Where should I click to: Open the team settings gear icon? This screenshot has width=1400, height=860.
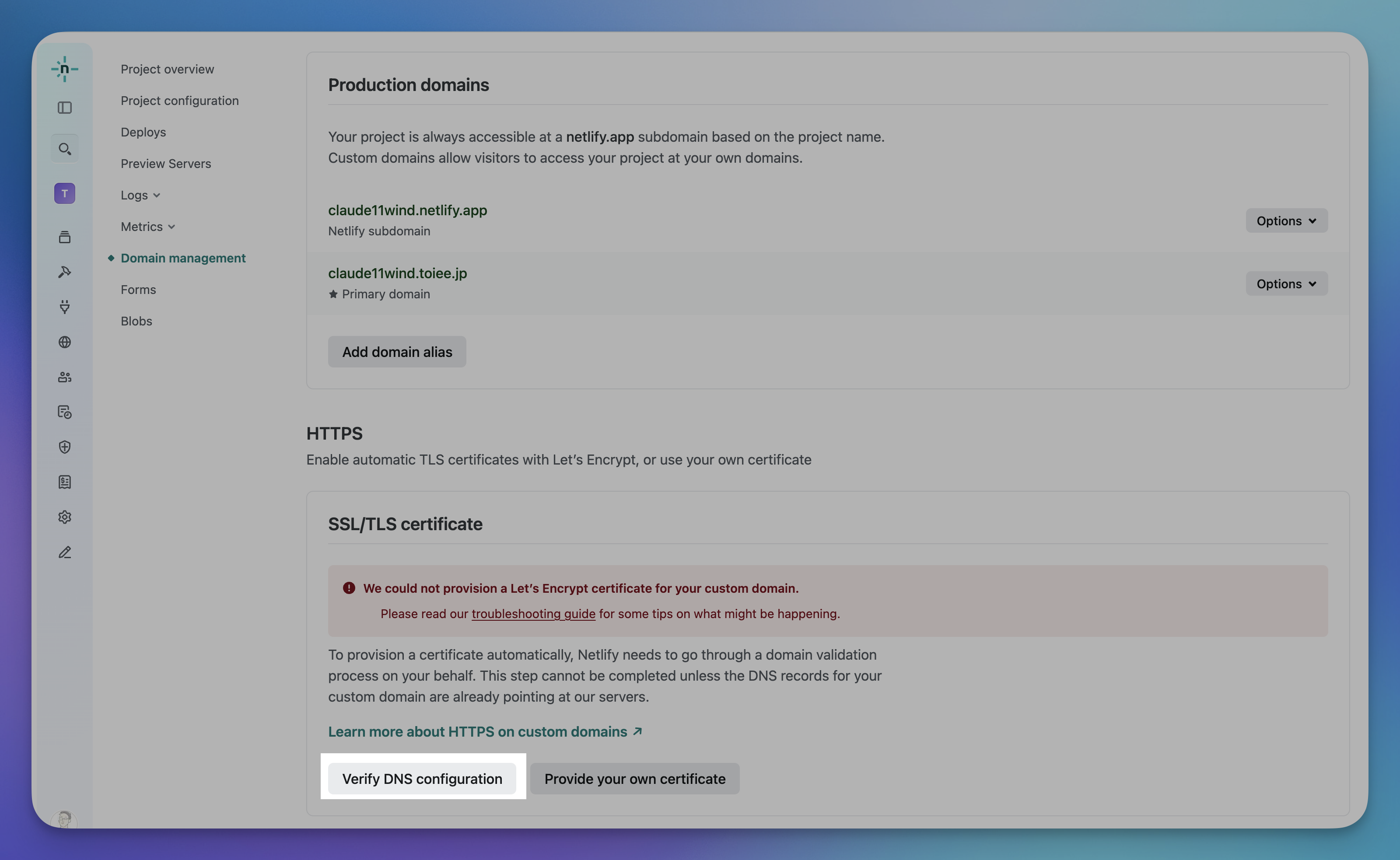[64, 517]
